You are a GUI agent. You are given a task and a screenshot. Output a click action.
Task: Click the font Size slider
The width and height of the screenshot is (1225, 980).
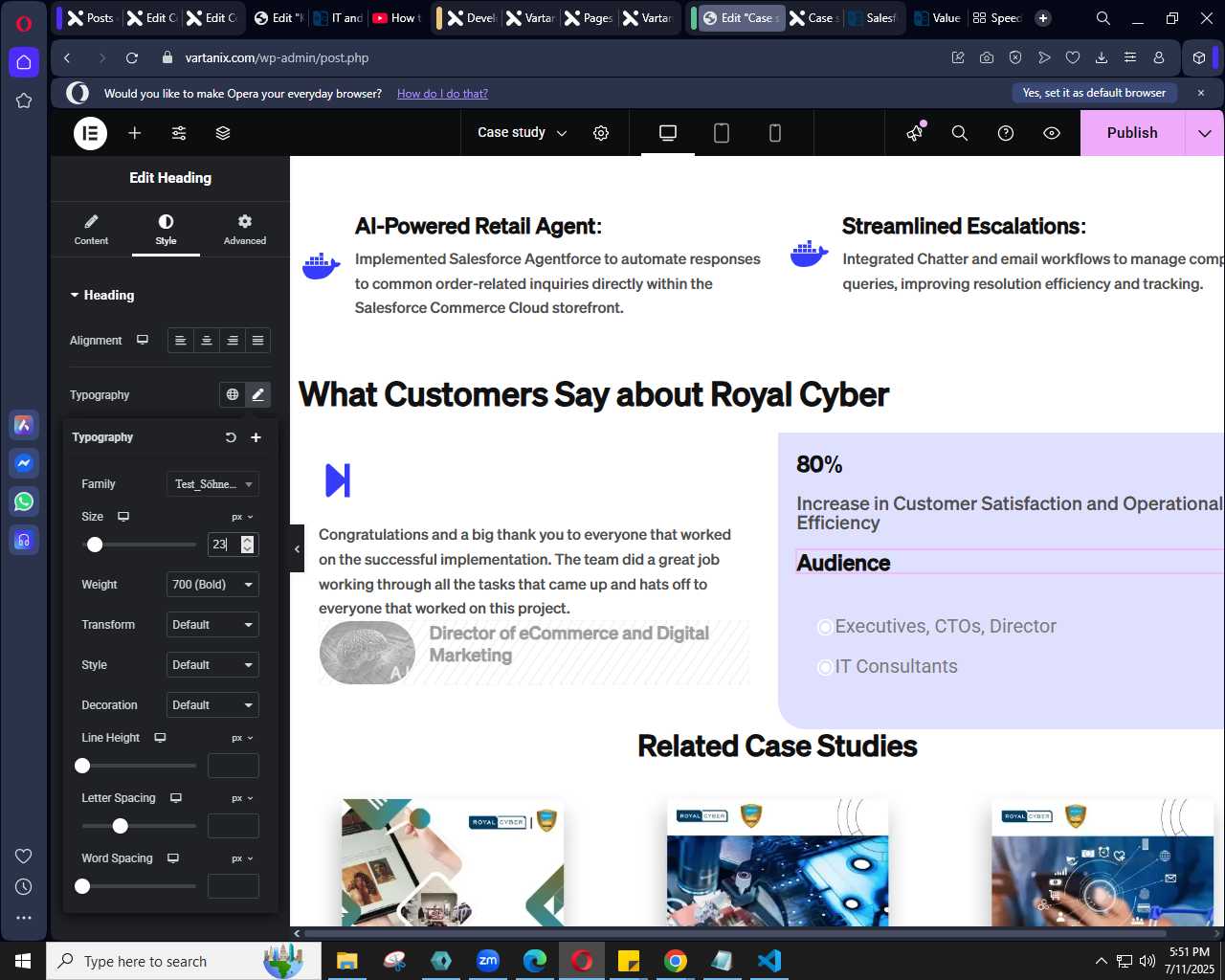139,545
